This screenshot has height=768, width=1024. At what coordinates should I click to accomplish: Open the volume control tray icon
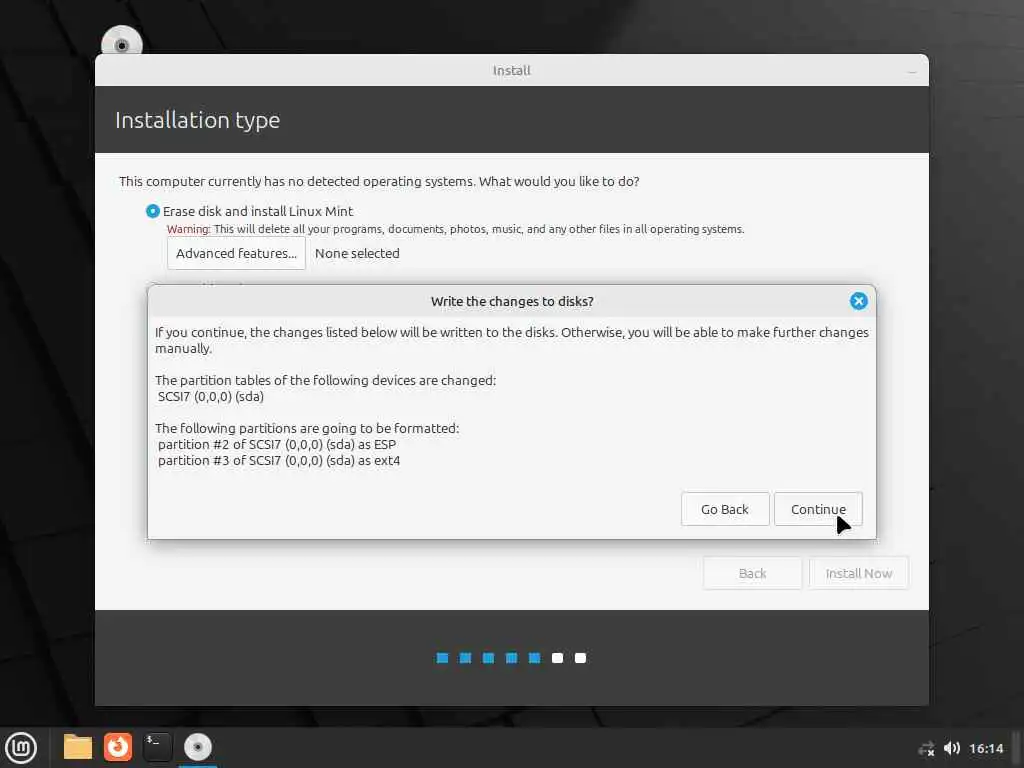(952, 748)
